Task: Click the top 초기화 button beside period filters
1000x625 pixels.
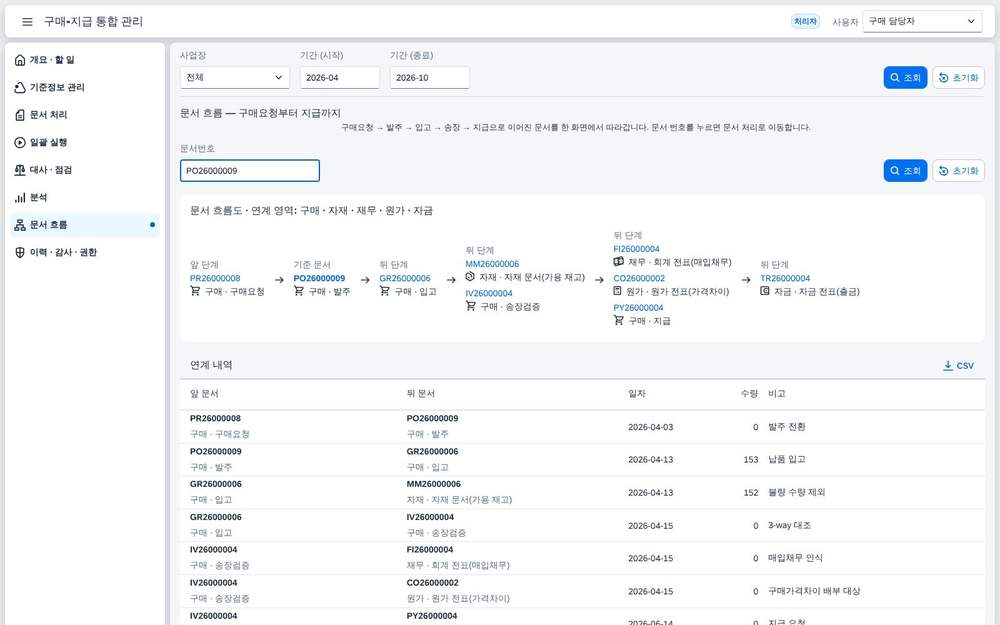Action: click(x=959, y=78)
